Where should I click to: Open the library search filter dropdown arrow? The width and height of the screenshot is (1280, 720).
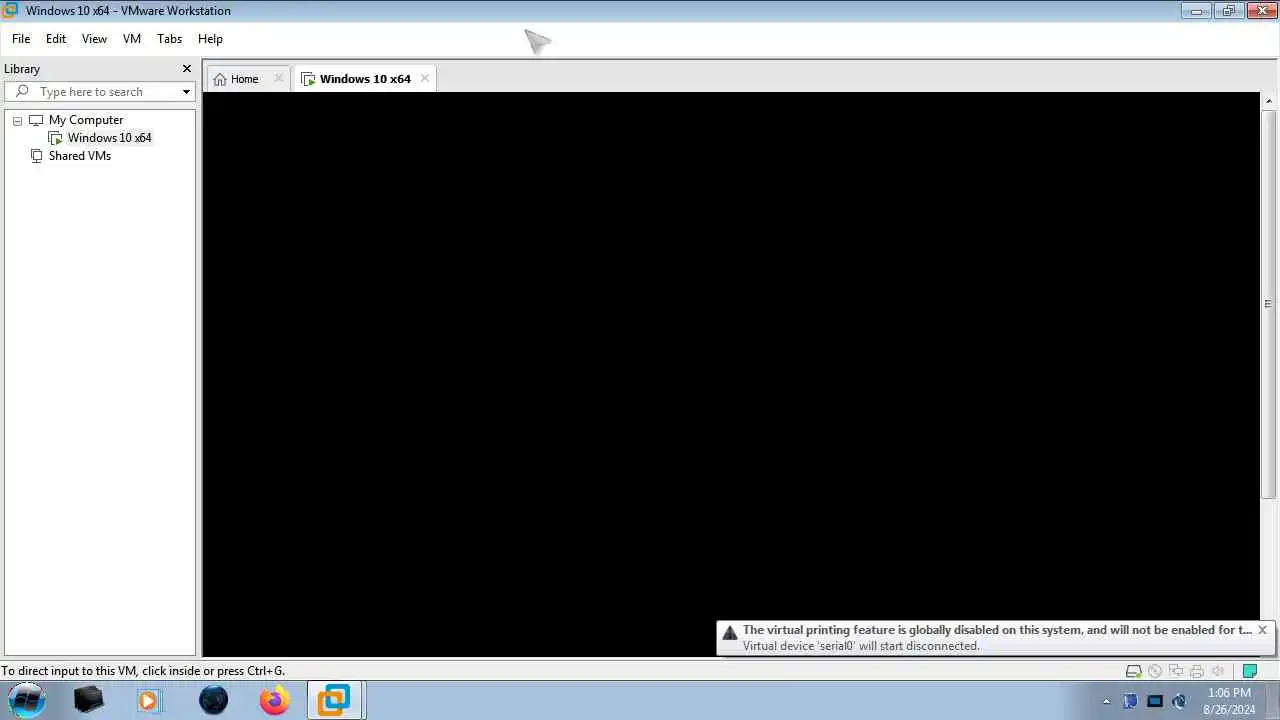[186, 92]
